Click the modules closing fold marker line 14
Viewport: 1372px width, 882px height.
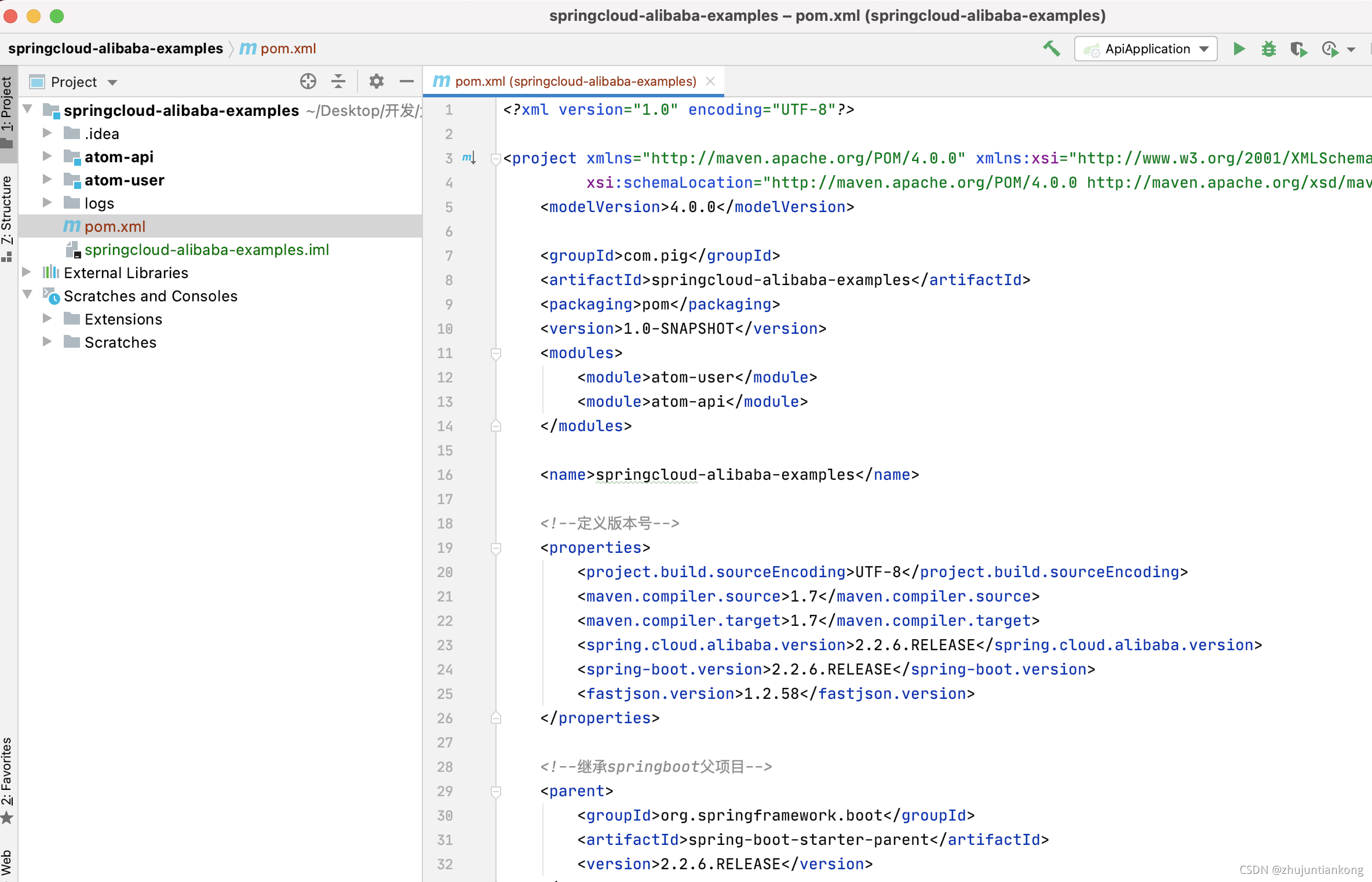coord(495,426)
